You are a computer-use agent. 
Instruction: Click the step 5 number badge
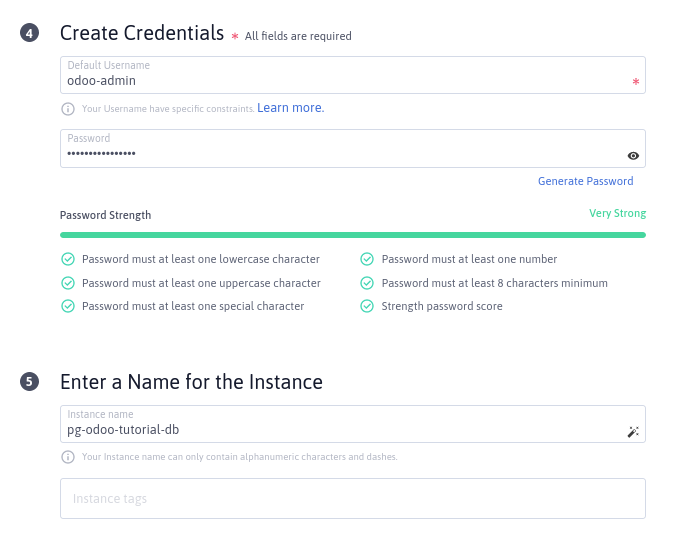click(x=29, y=382)
